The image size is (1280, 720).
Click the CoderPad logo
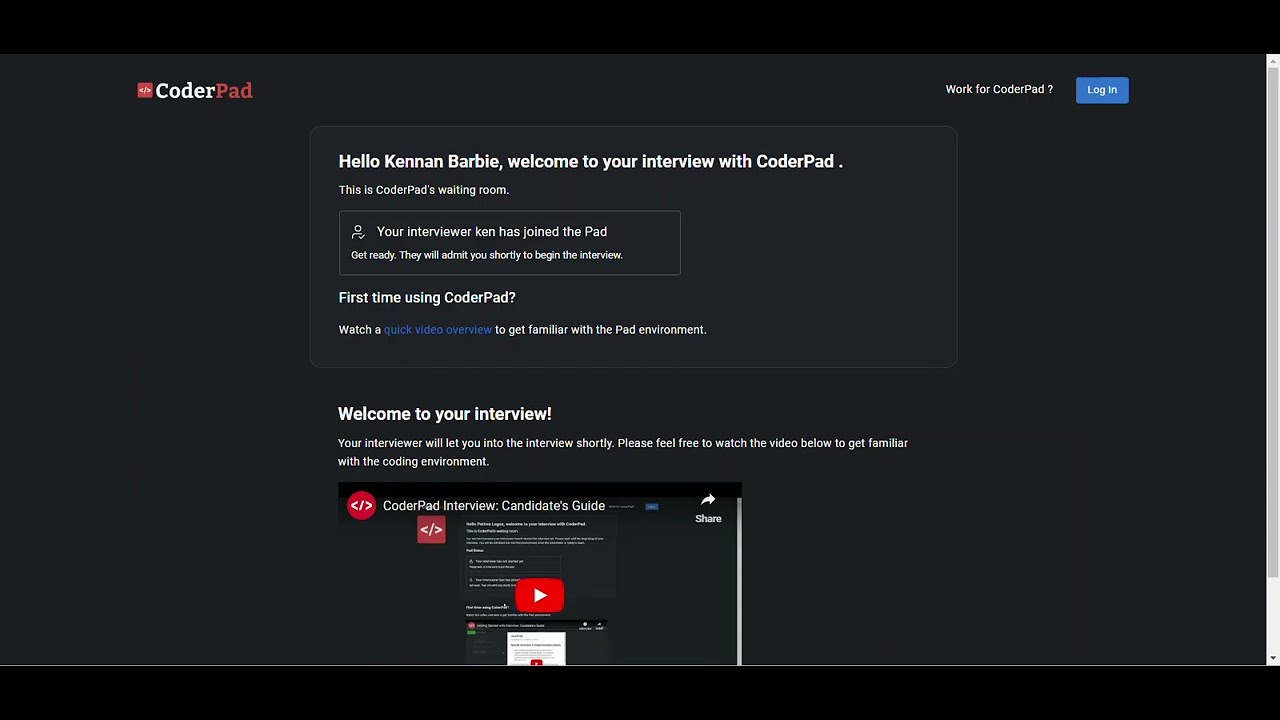coord(195,90)
